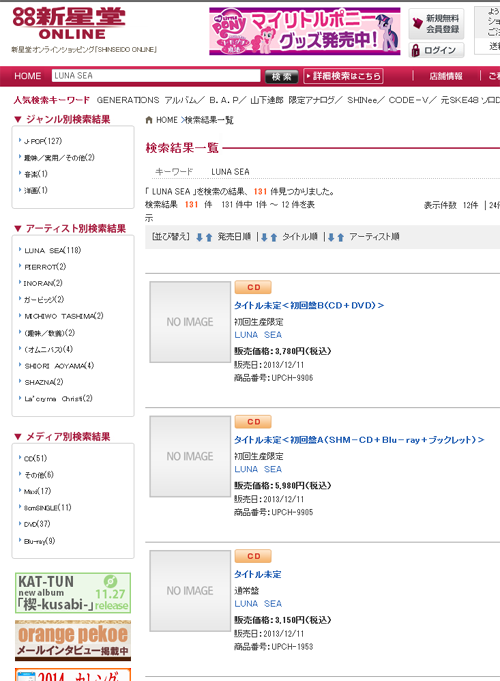Click the search field containing LUNA SEA
The height and width of the screenshot is (681, 500).
156,76
